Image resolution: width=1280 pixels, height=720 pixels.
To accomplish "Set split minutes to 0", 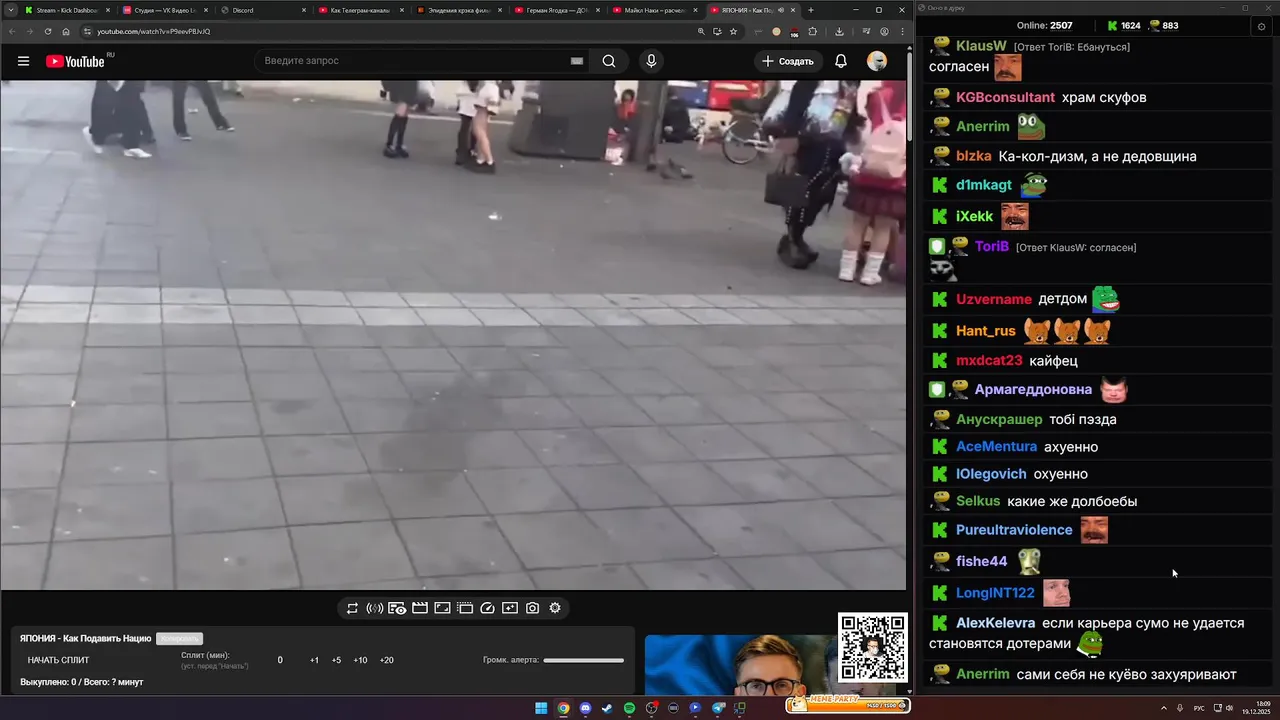I will [x=280, y=660].
